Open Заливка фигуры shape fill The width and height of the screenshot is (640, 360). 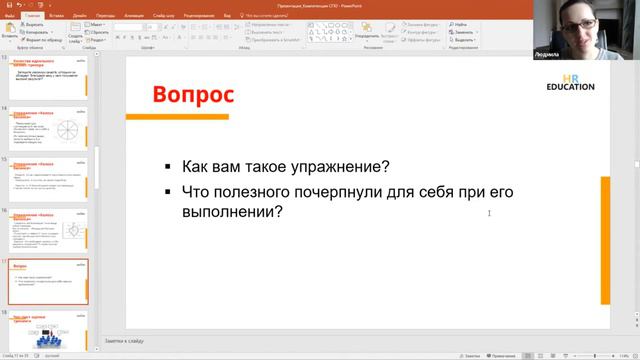pos(420,25)
